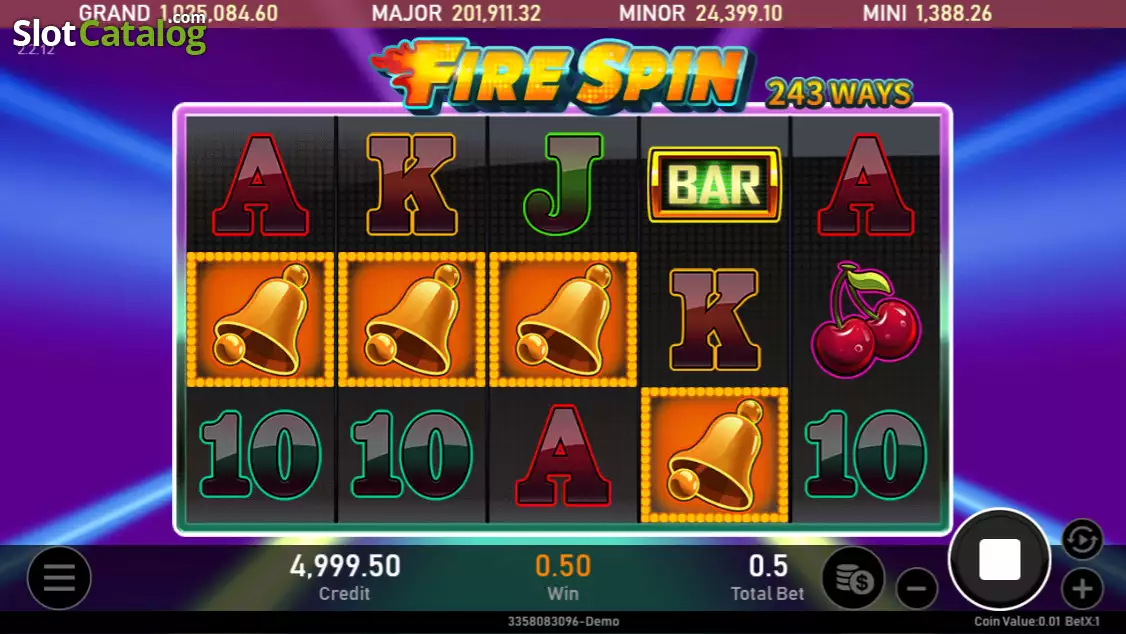1126x634 pixels.
Task: Click the first golden bell in middle row
Action: coord(260,320)
